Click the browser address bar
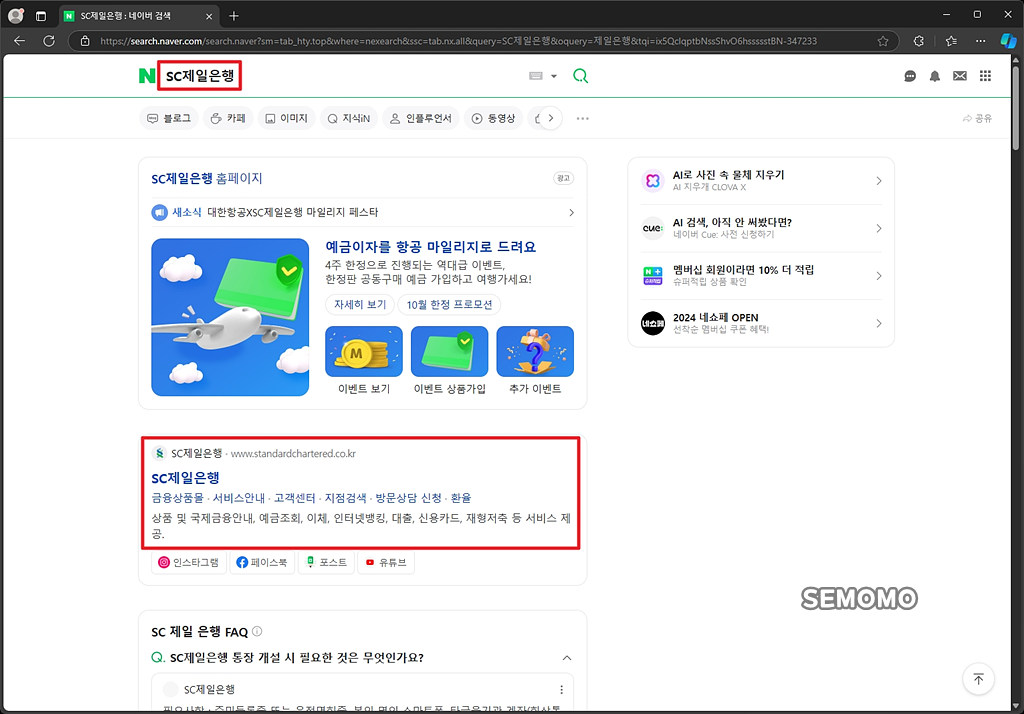This screenshot has height=714, width=1024. tap(483, 41)
